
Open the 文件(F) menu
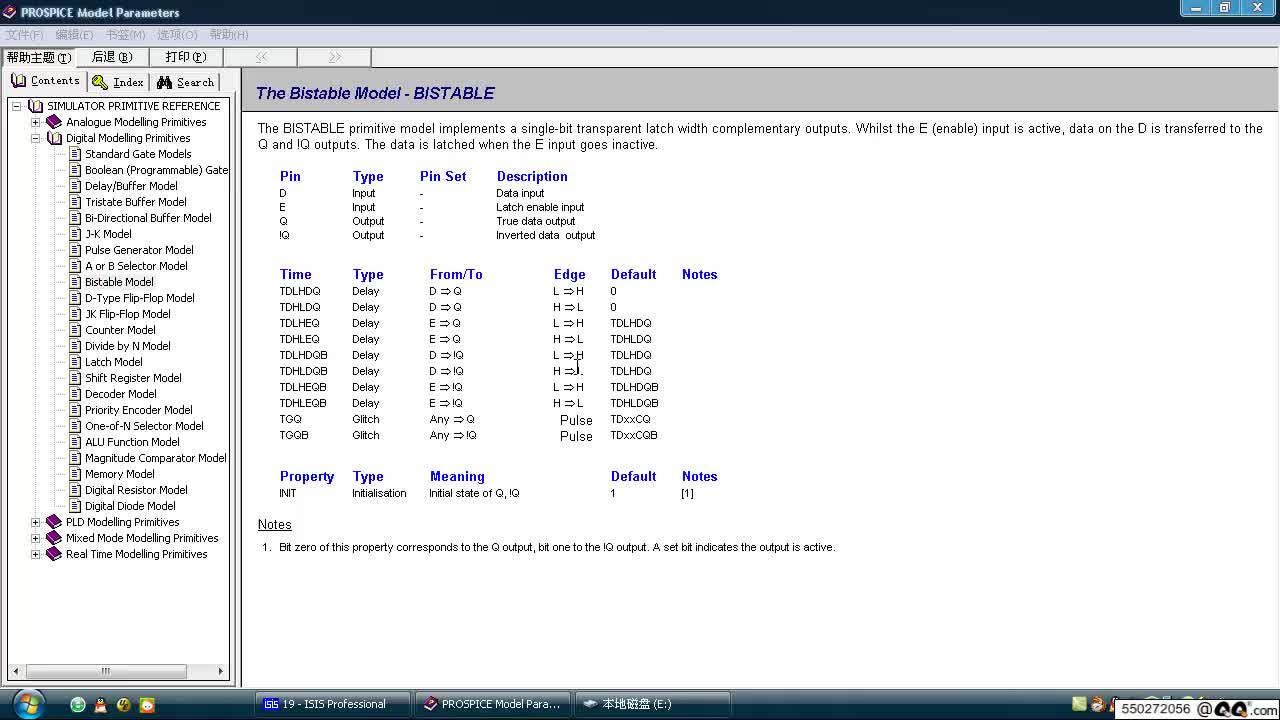24,35
